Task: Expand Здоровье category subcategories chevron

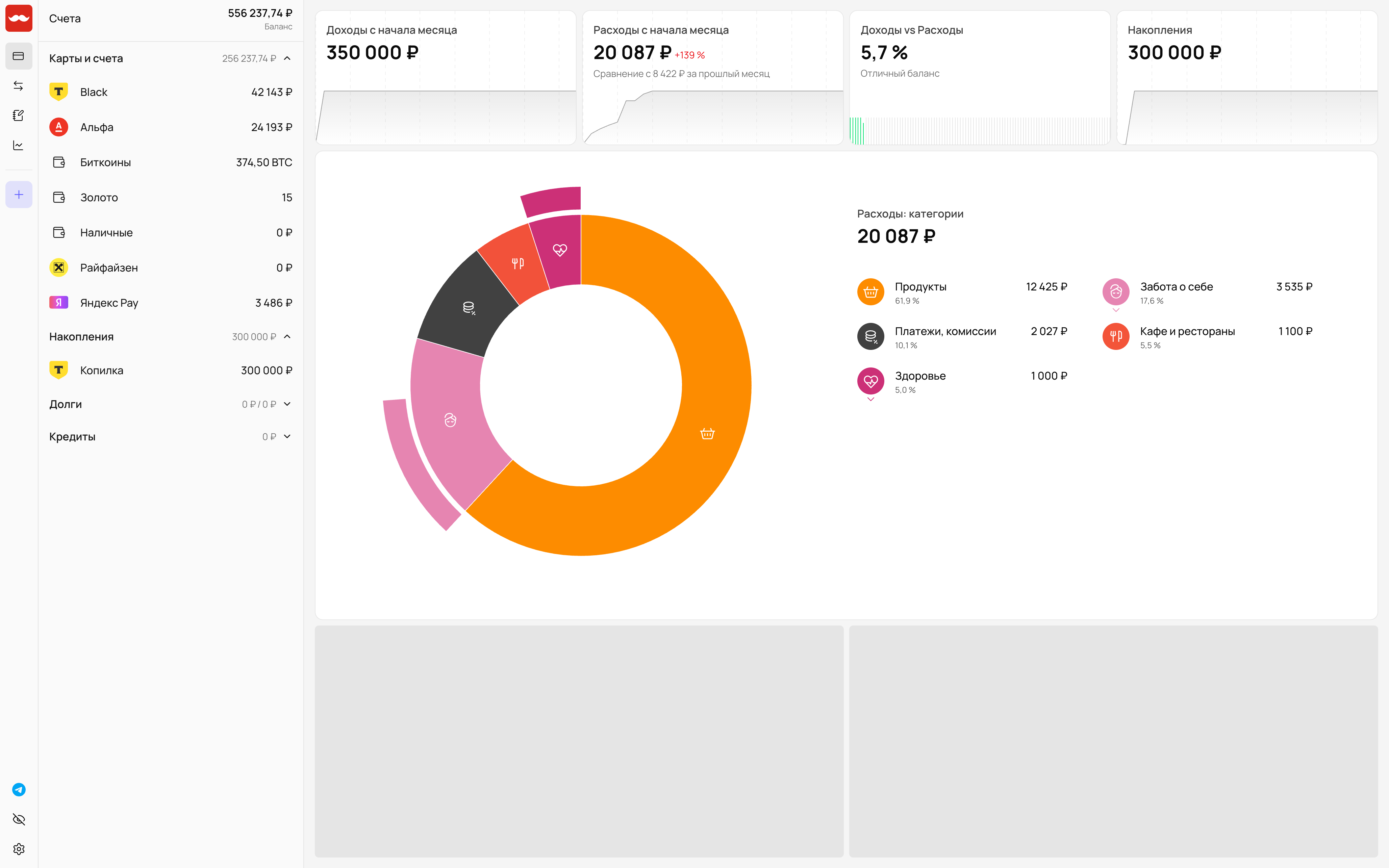Action: [871, 400]
